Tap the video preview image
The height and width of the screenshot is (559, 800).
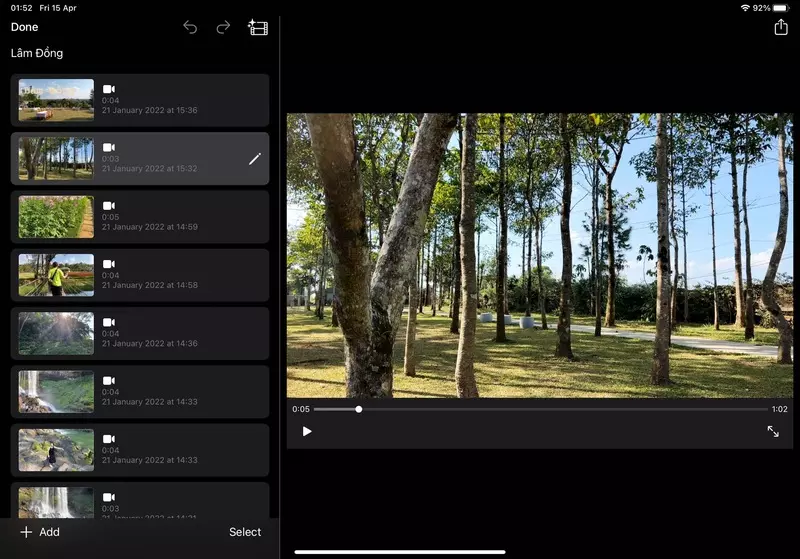[540, 255]
